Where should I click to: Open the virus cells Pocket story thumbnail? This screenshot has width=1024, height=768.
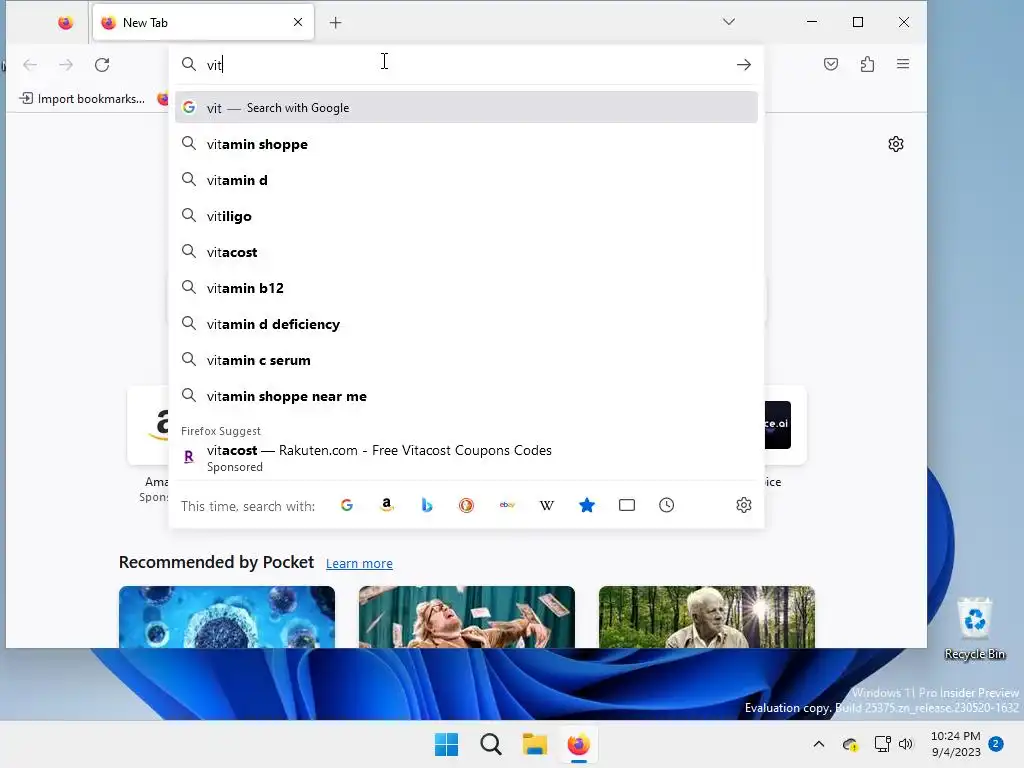tap(227, 617)
